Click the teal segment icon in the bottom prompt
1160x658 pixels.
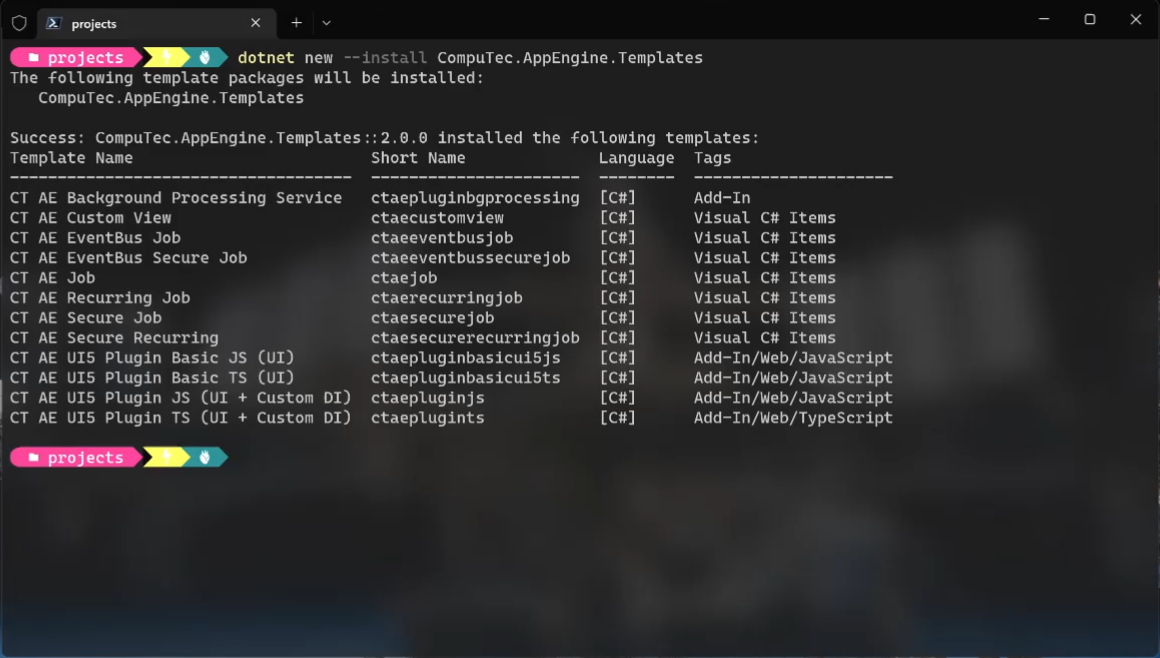[x=205, y=458]
